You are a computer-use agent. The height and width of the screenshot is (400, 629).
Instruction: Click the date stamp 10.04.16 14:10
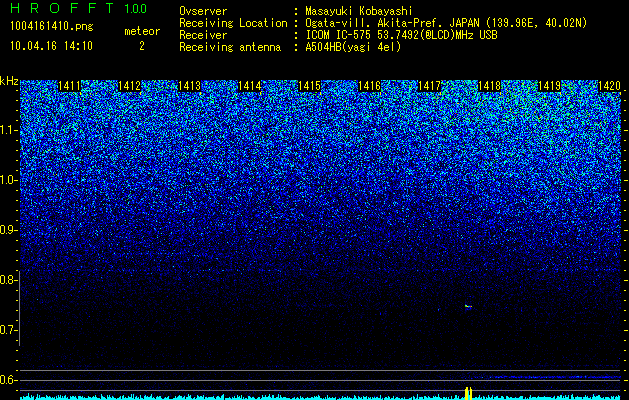pyautogui.click(x=51, y=46)
